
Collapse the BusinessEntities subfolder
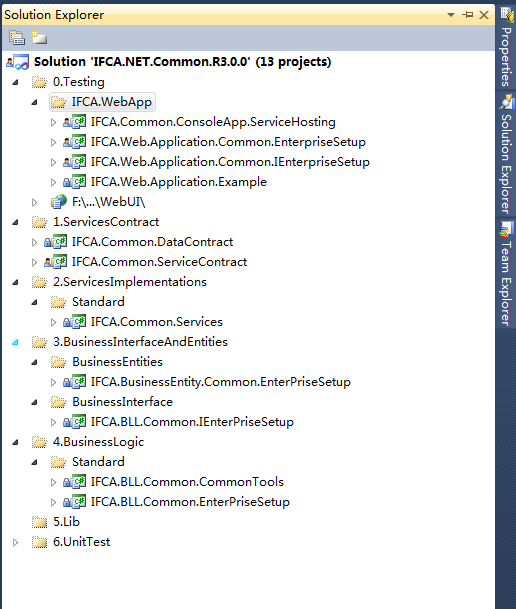(x=34, y=362)
